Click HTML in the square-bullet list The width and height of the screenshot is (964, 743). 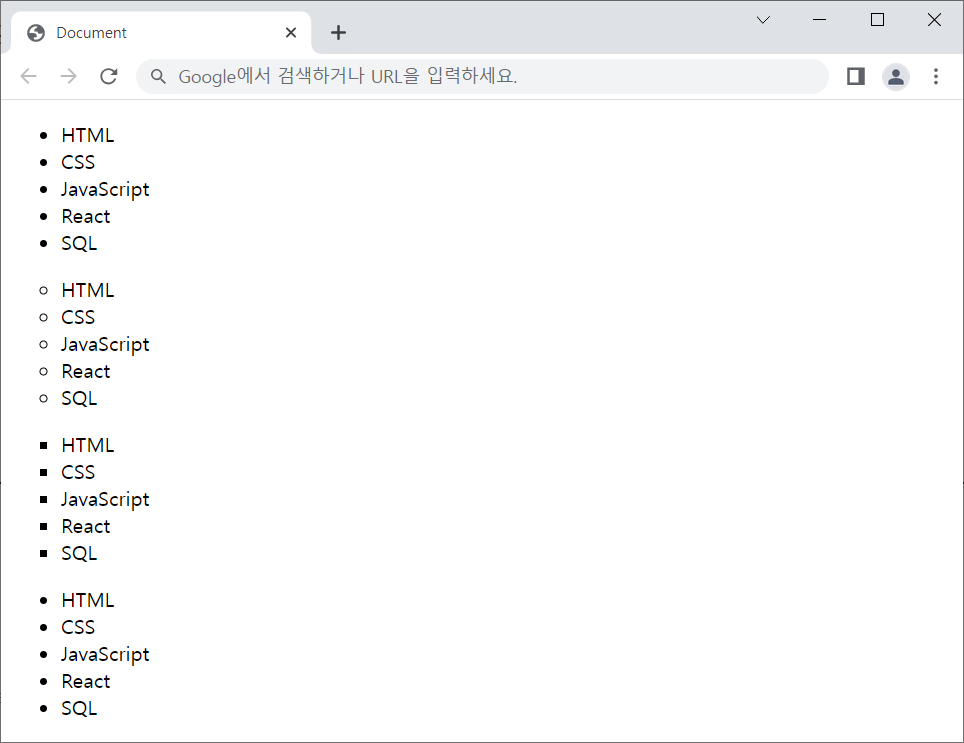coord(88,445)
